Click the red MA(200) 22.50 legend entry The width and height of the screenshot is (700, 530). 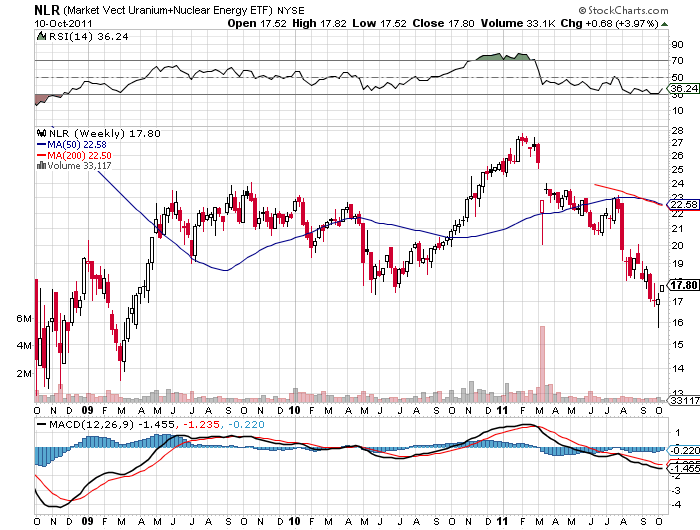(74, 155)
